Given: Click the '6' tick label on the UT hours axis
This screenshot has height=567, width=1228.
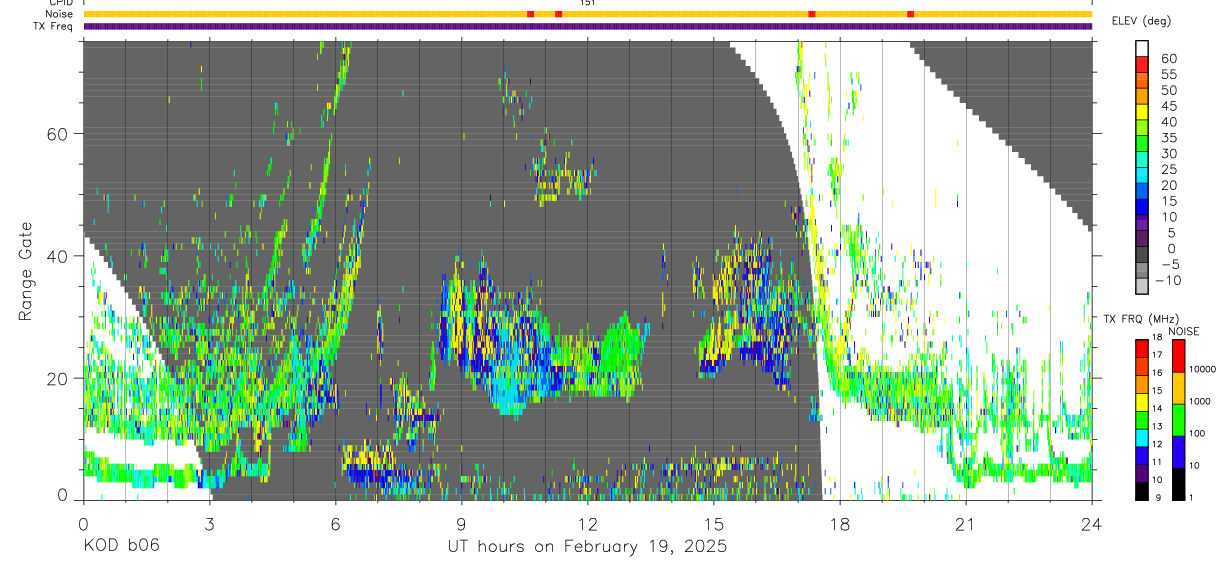Looking at the screenshot, I should tap(335, 524).
